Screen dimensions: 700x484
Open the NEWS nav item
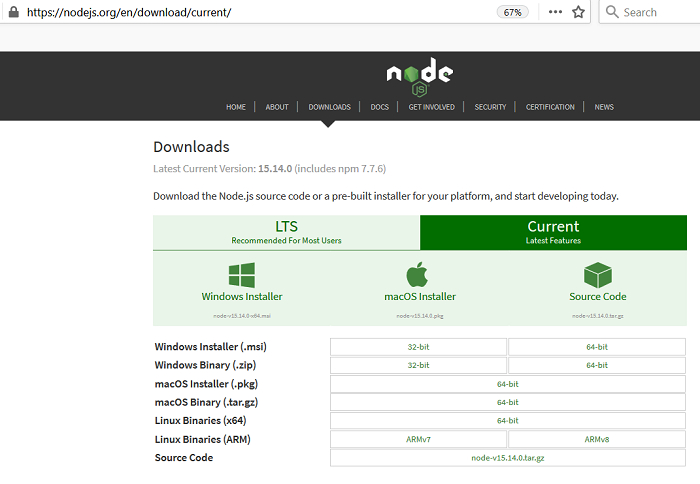604,107
